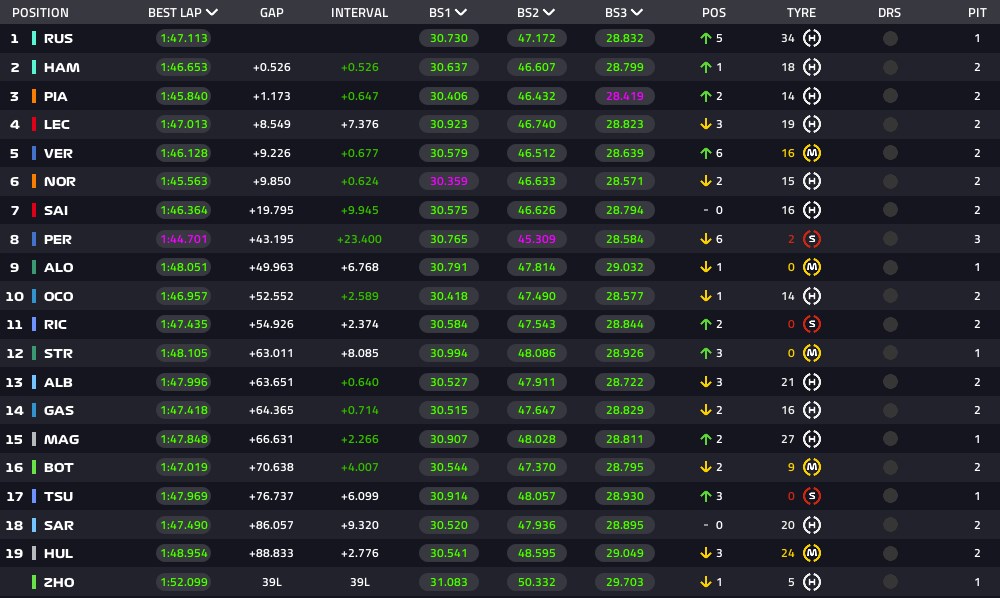
Task: Click ALO's BS2 time 47.814
Action: pos(536,268)
